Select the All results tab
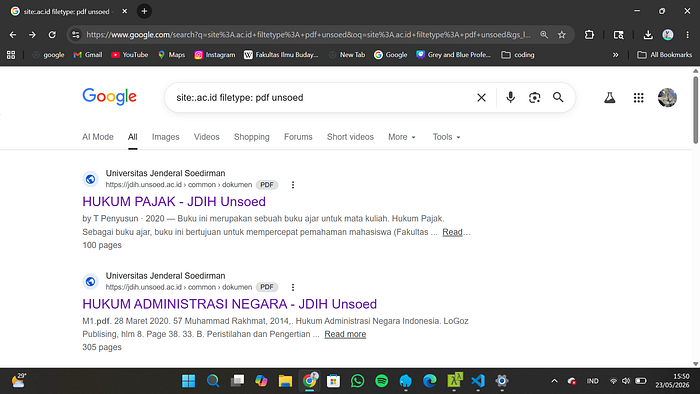 pos(133,137)
